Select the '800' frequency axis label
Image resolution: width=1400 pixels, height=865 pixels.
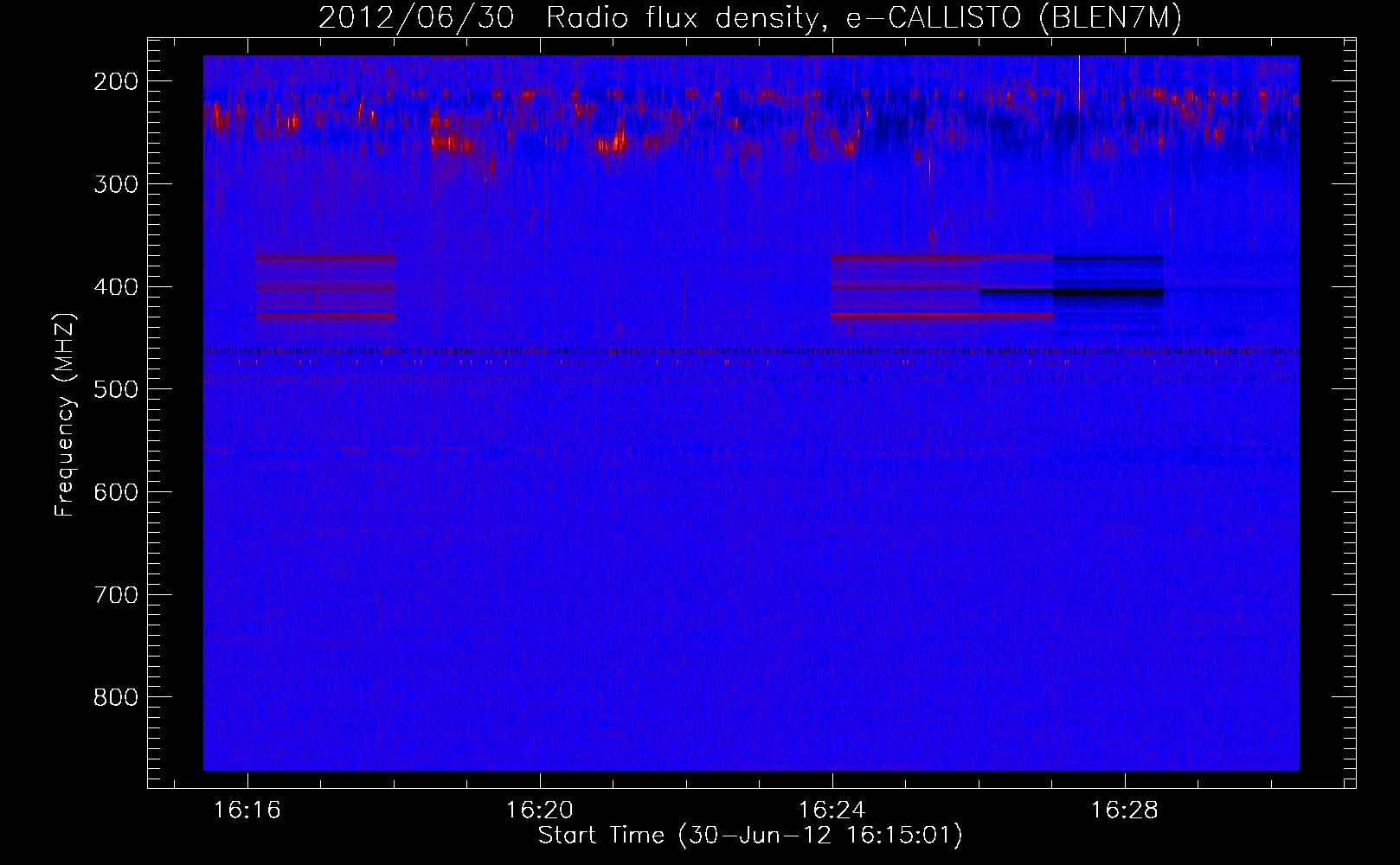pyautogui.click(x=115, y=697)
